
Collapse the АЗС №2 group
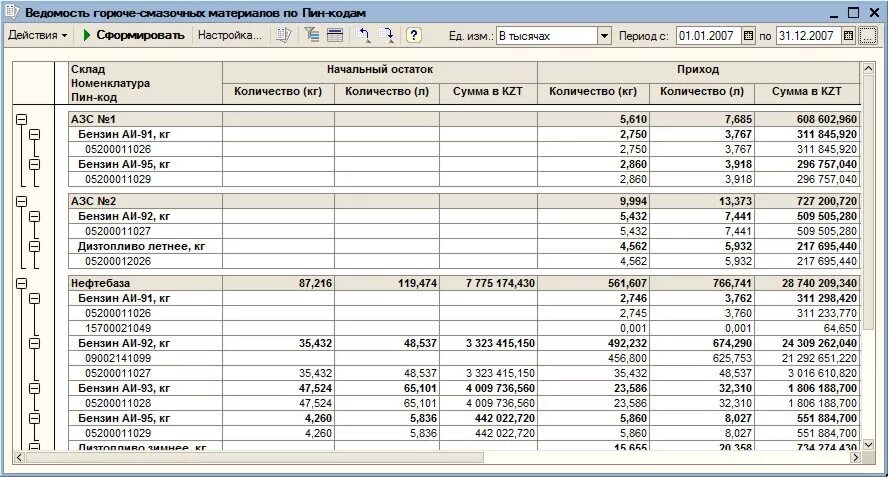click(22, 201)
